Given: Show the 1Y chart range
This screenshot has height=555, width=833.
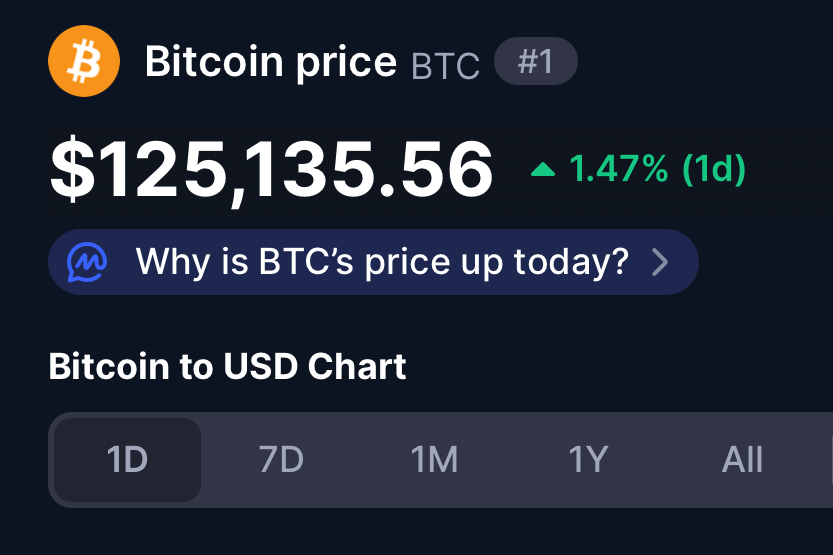Looking at the screenshot, I should click(x=588, y=460).
